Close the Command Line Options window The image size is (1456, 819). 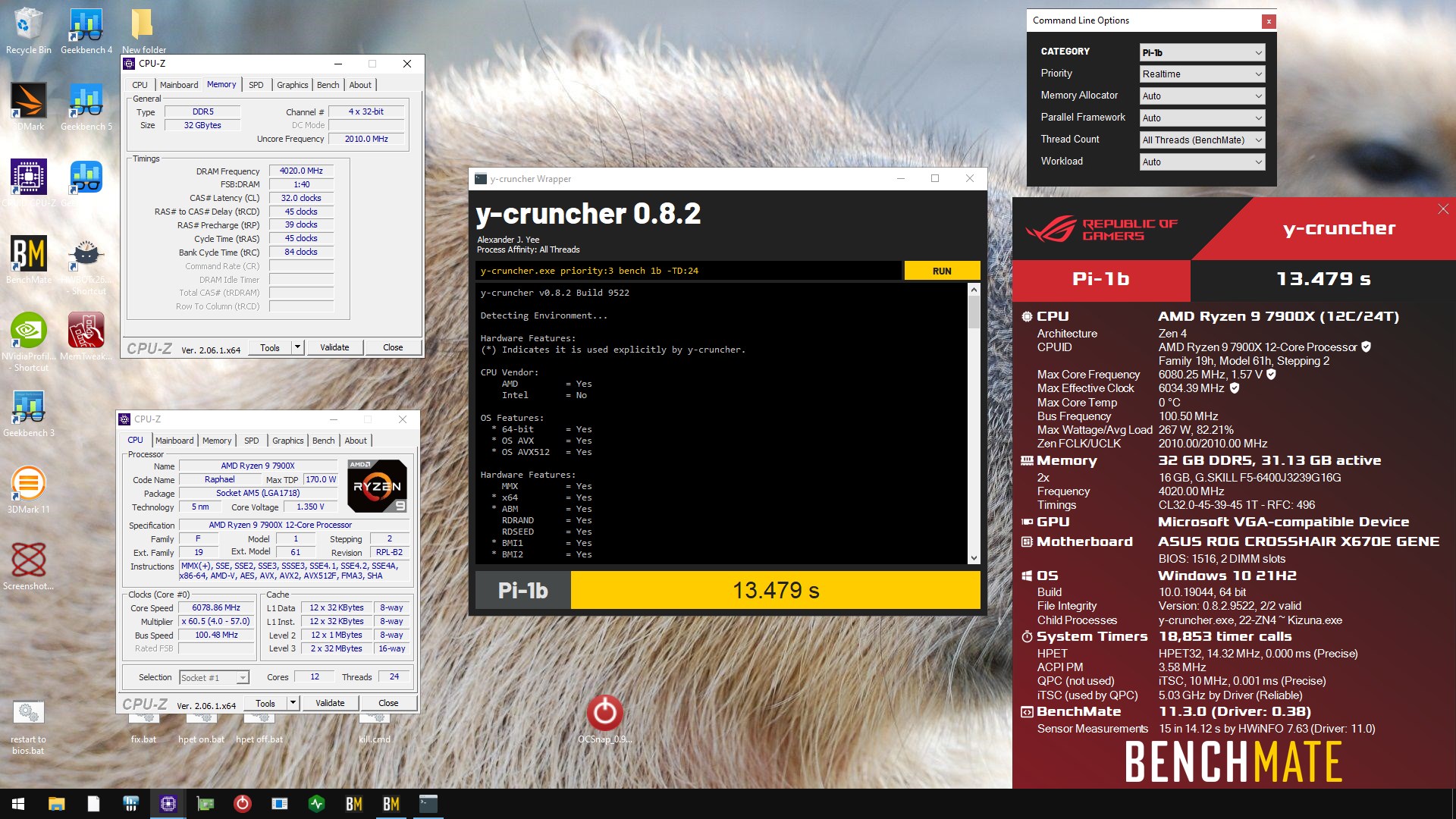(1268, 21)
